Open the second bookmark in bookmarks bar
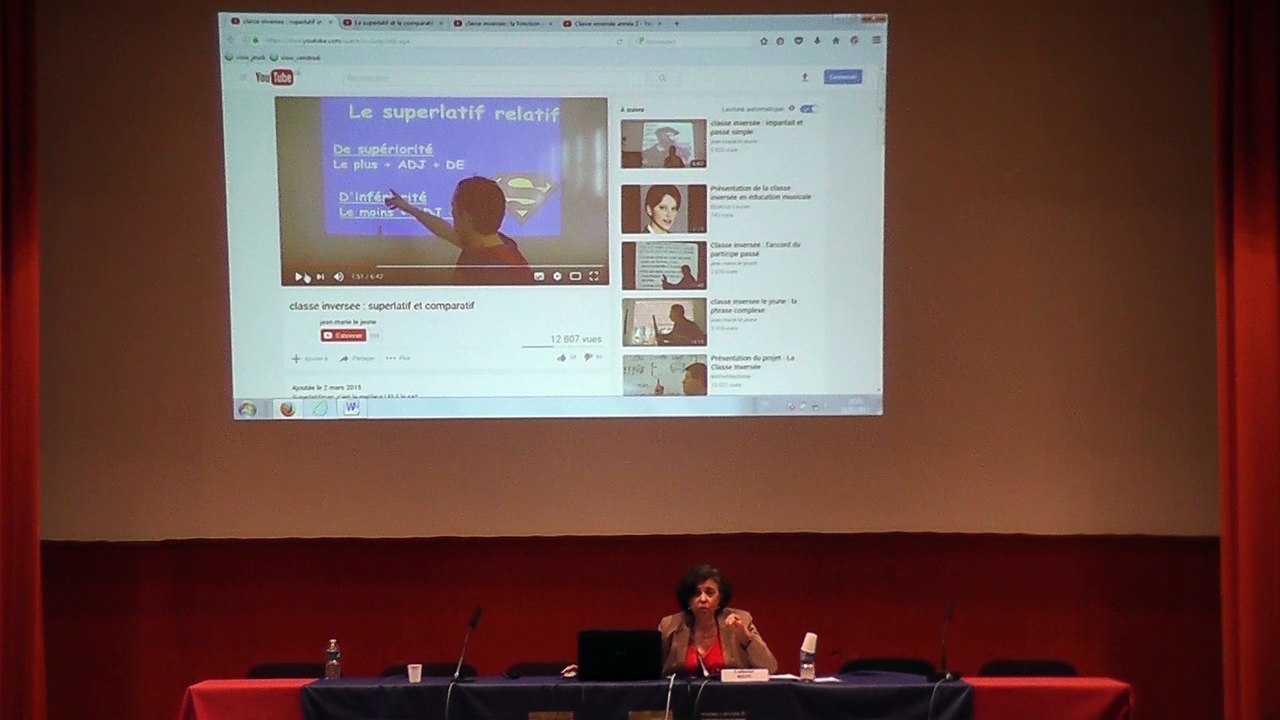 294,57
